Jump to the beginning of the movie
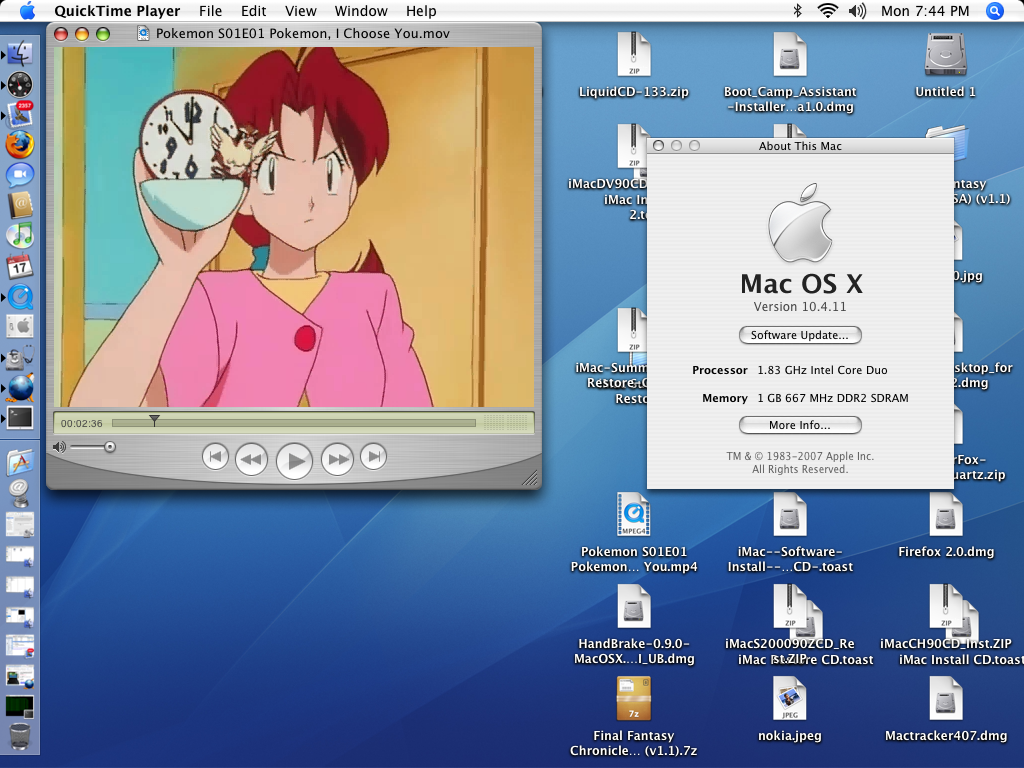This screenshot has height=768, width=1024. click(215, 457)
